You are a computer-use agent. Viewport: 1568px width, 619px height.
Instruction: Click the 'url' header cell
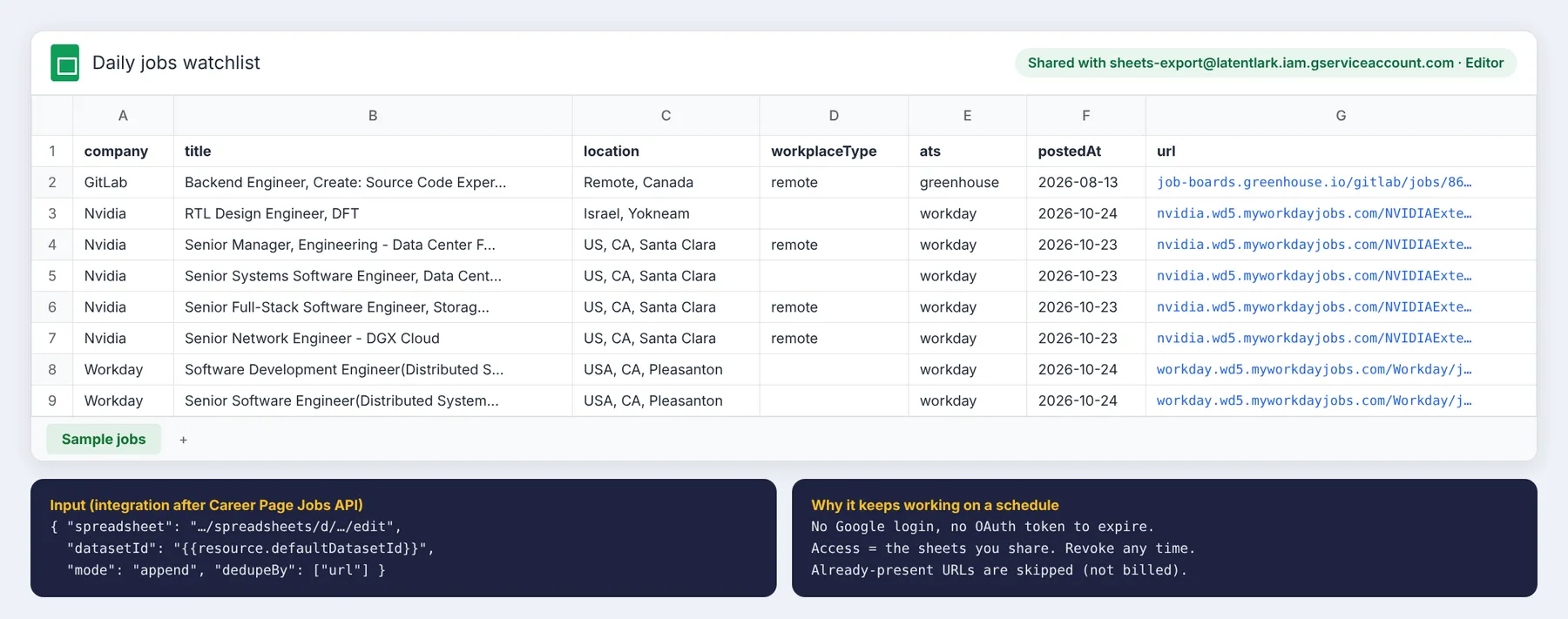[x=1341, y=151]
